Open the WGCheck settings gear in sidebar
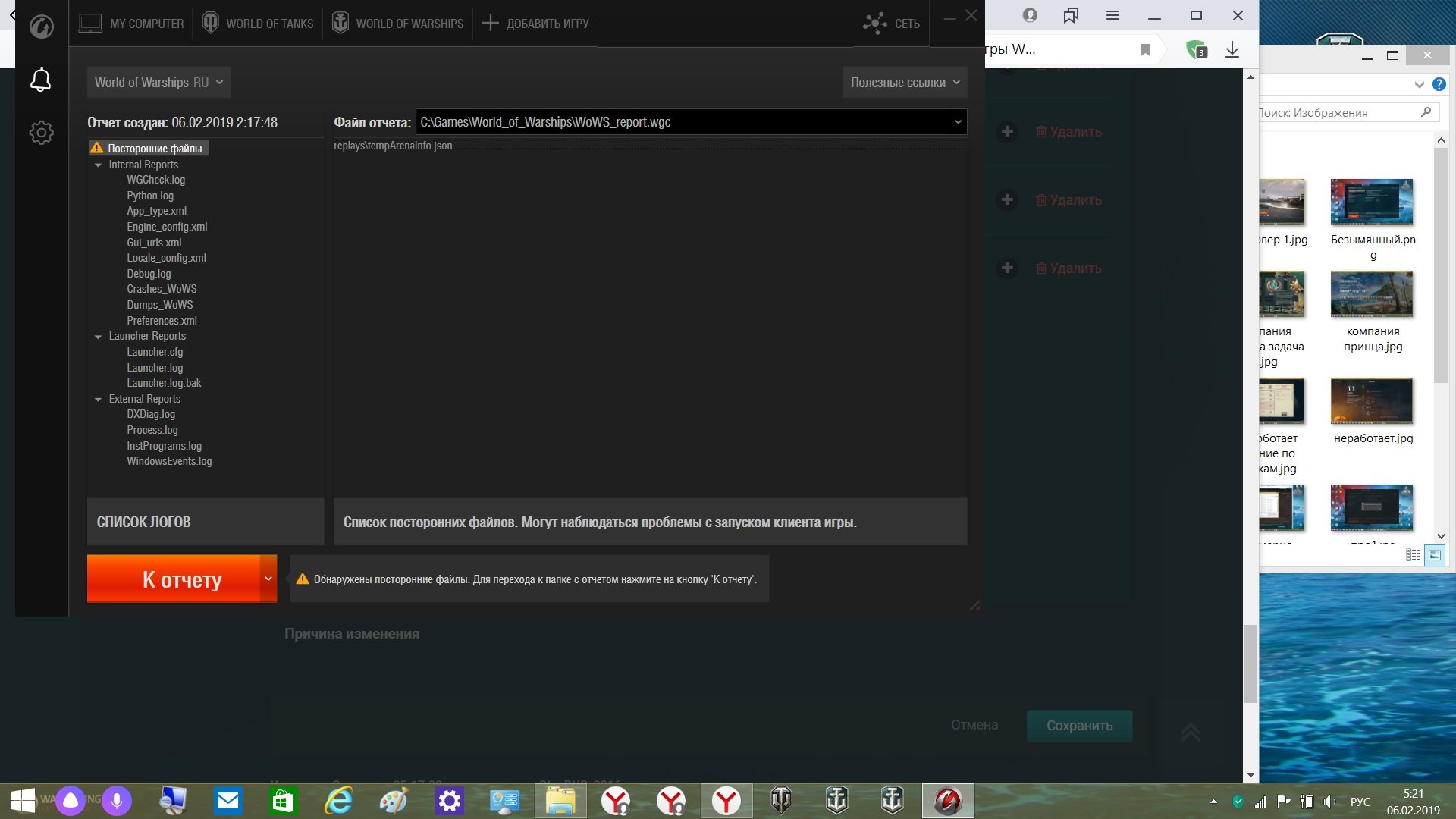This screenshot has height=819, width=1456. coord(41,133)
